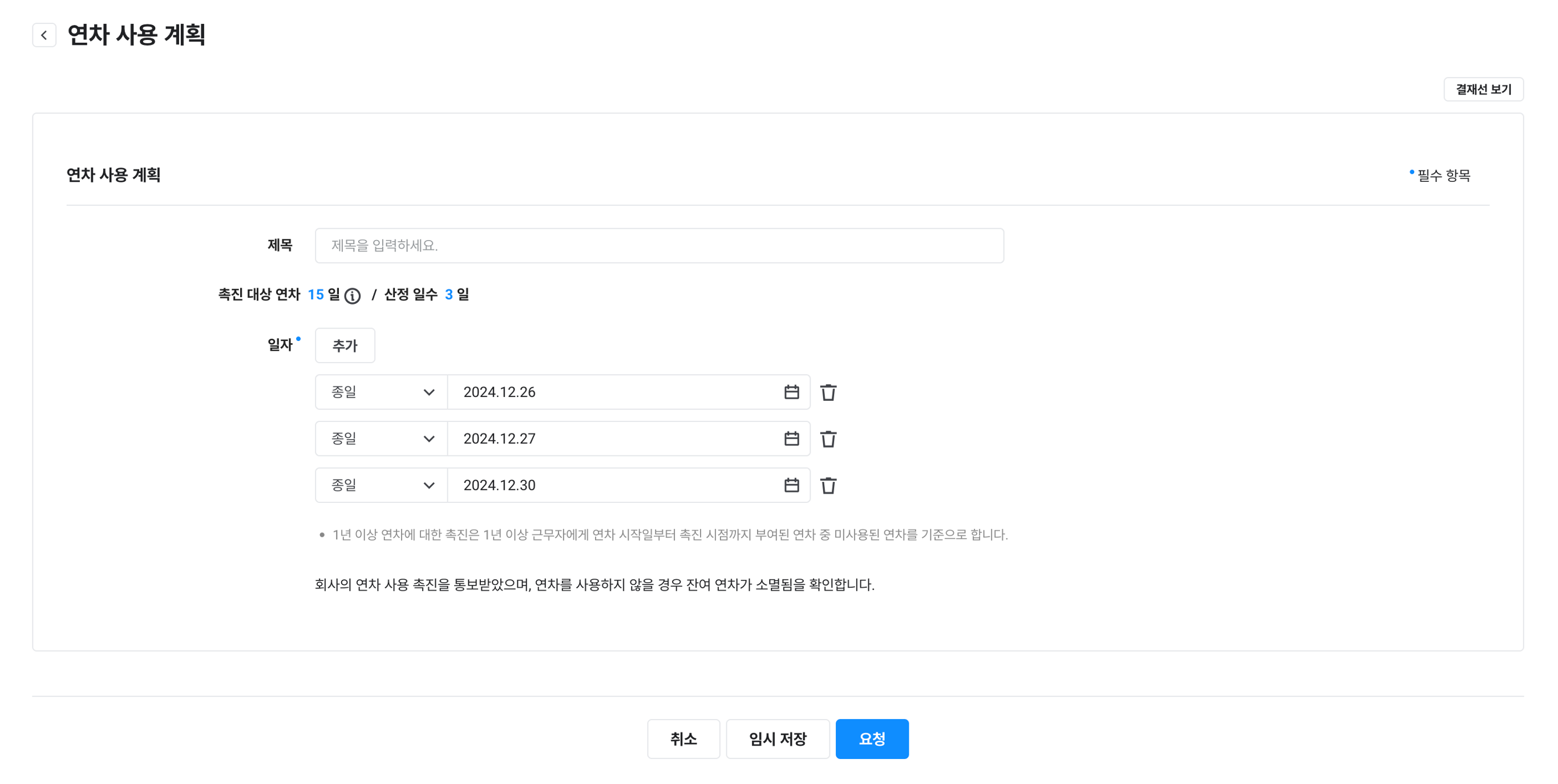The width and height of the screenshot is (1558, 784).
Task: Delete the 2024.12.27 date row
Action: tap(828, 440)
